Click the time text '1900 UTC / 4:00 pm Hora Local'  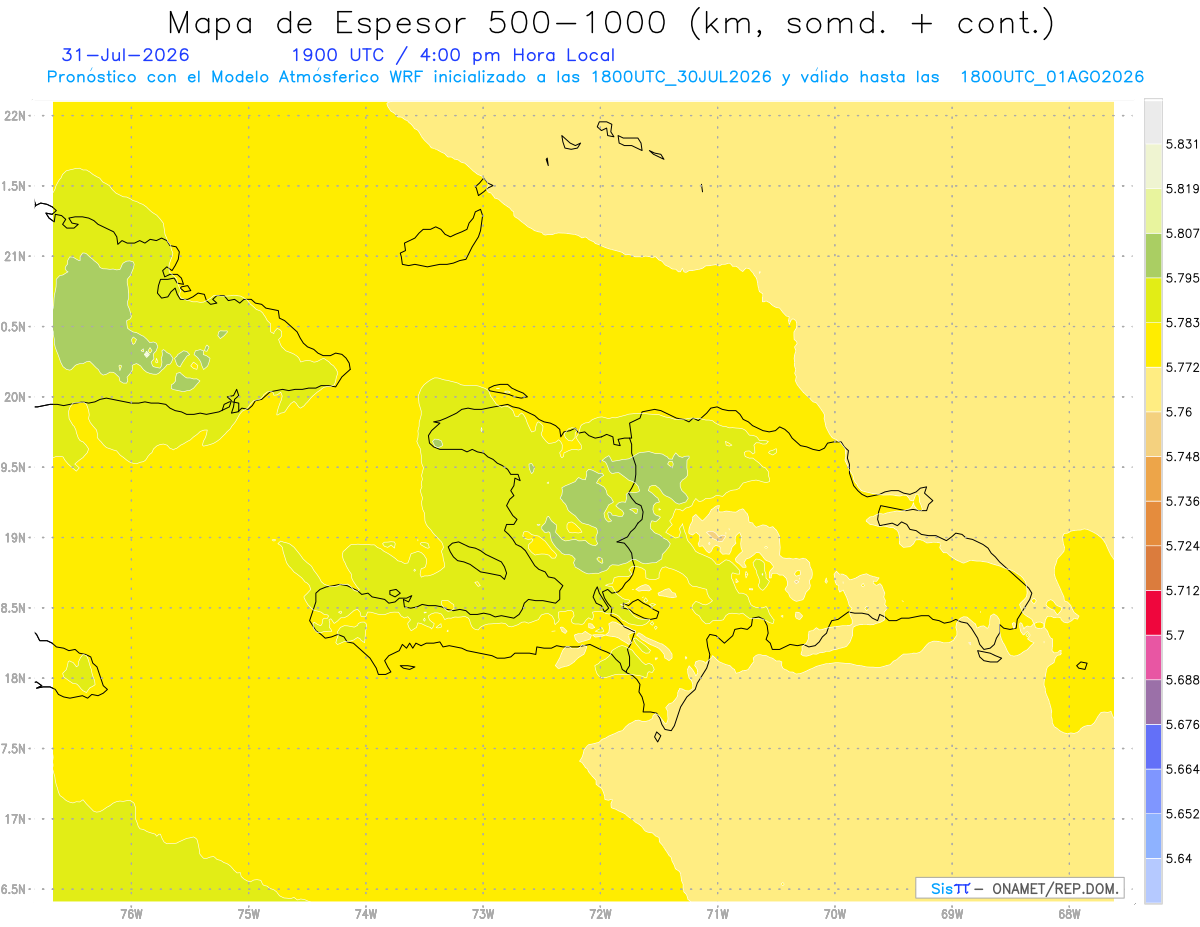[x=452, y=56]
